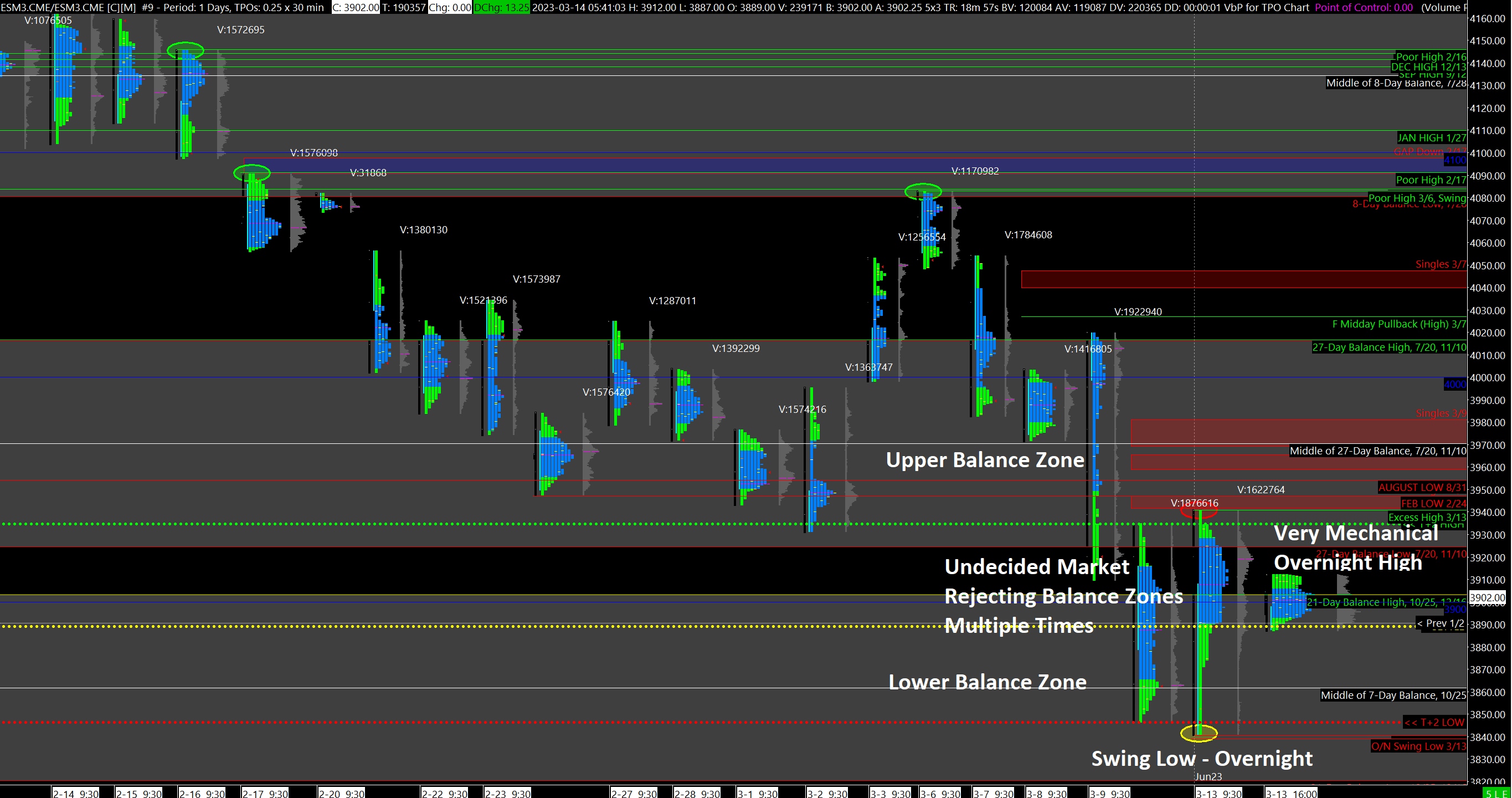This screenshot has height=798, width=1512.
Task: Select the 'Upper Balance Zone' text annotation
Action: point(985,460)
